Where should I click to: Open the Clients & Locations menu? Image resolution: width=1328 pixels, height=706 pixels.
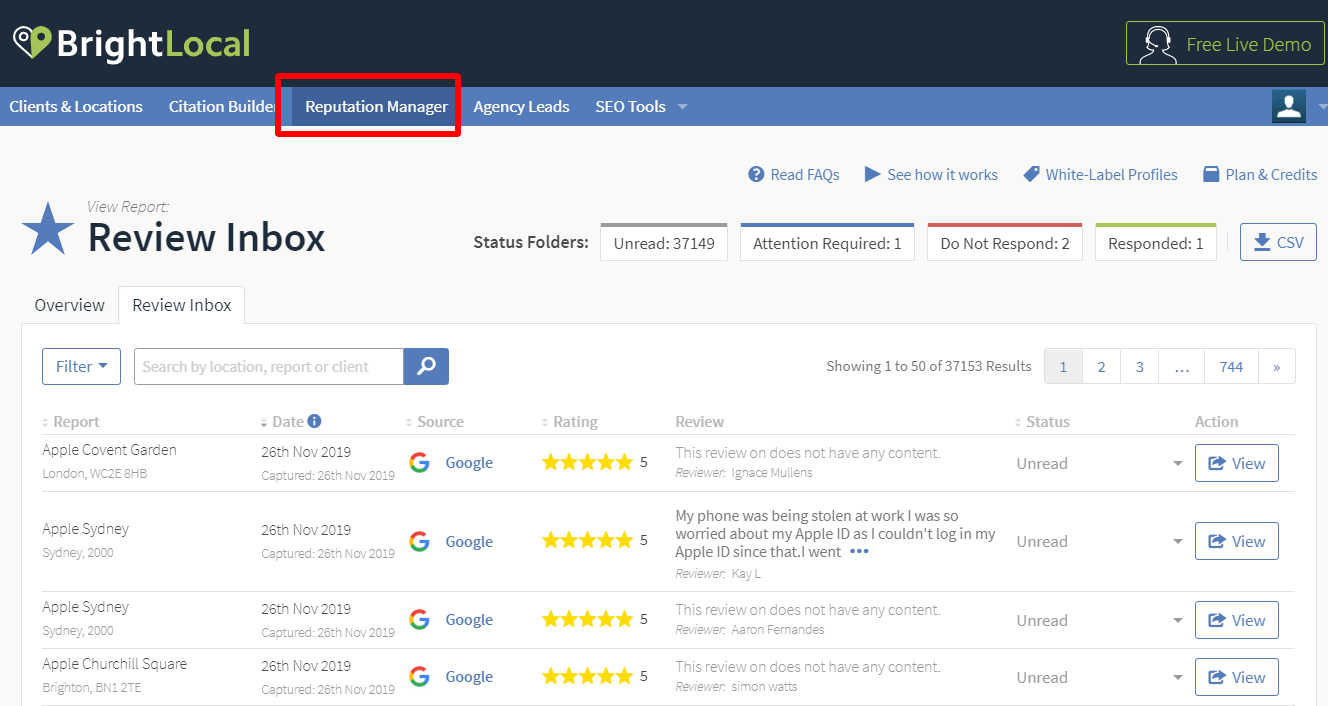[x=76, y=106]
